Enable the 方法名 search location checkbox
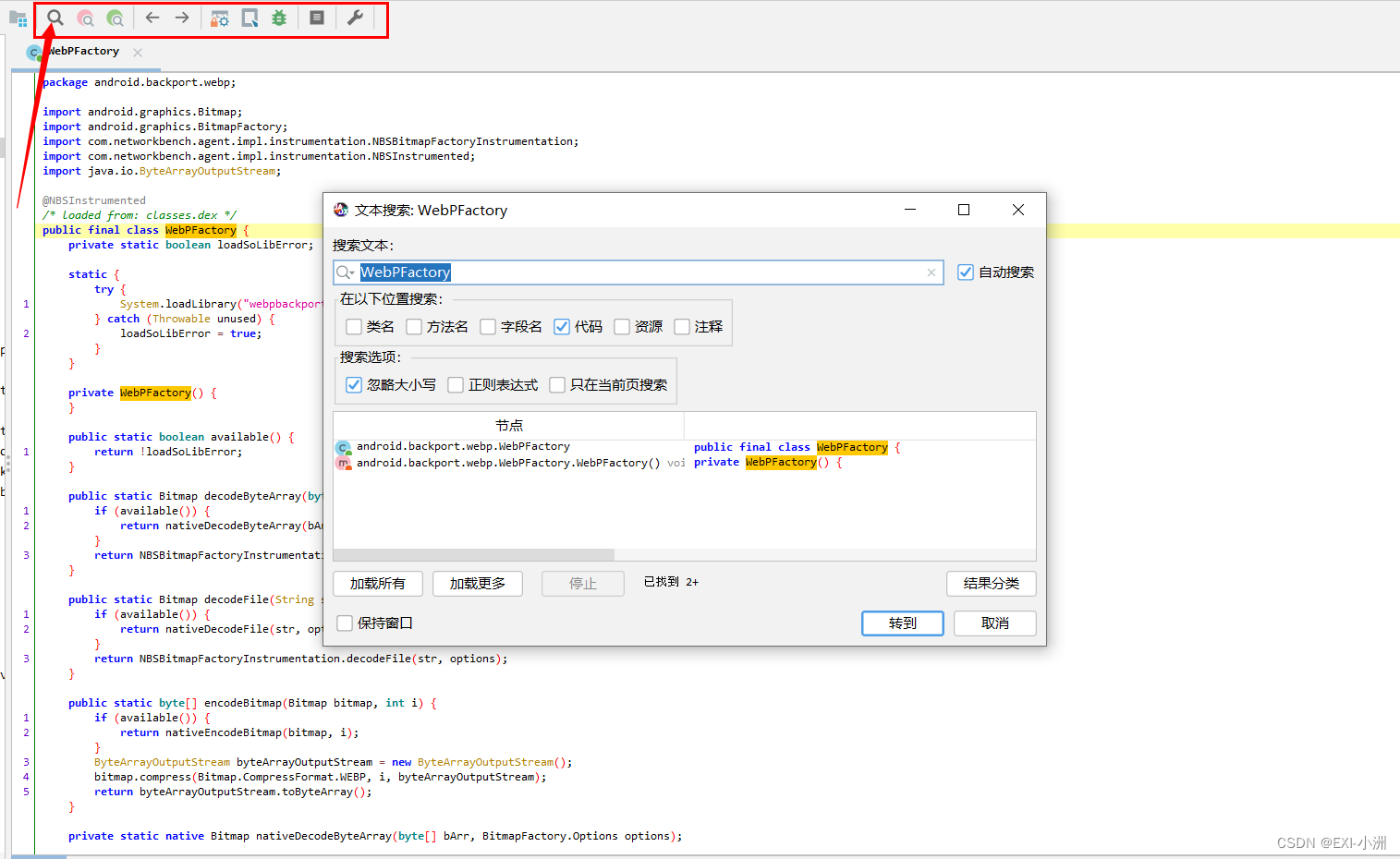The height and width of the screenshot is (859, 1400). [x=414, y=327]
